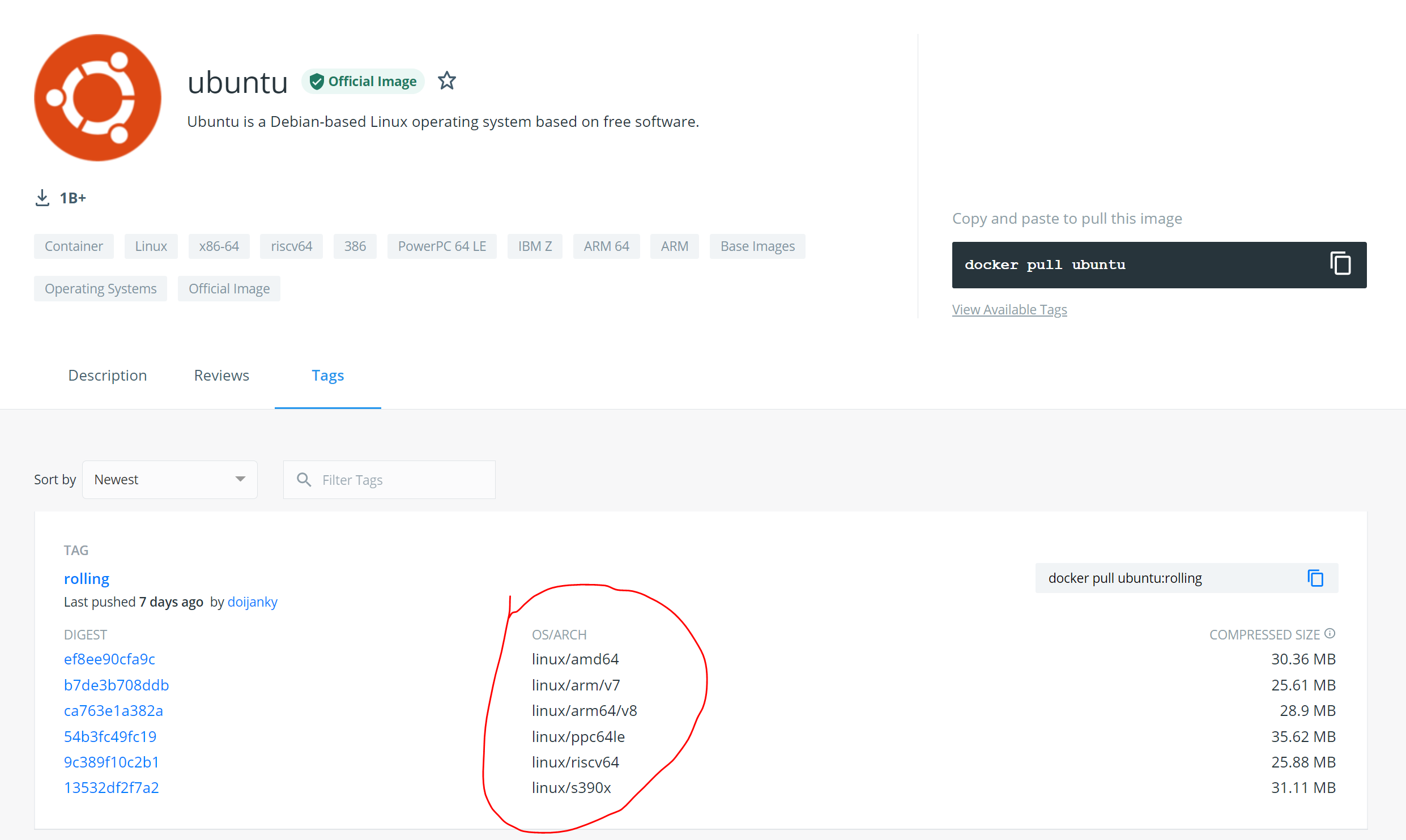Select the Container tag filter
1406x840 pixels.
(74, 246)
